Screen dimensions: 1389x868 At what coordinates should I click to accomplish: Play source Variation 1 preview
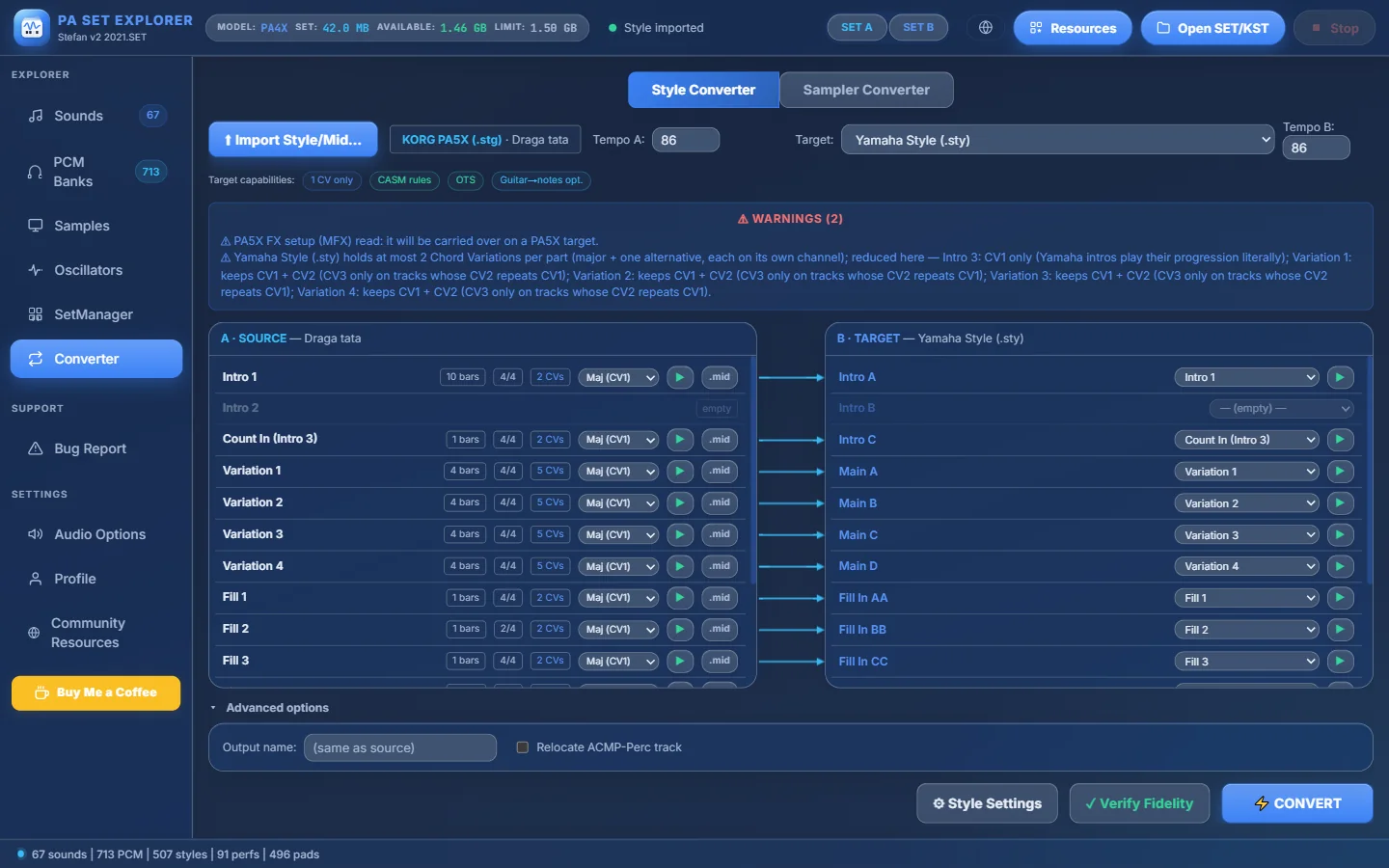tap(680, 471)
